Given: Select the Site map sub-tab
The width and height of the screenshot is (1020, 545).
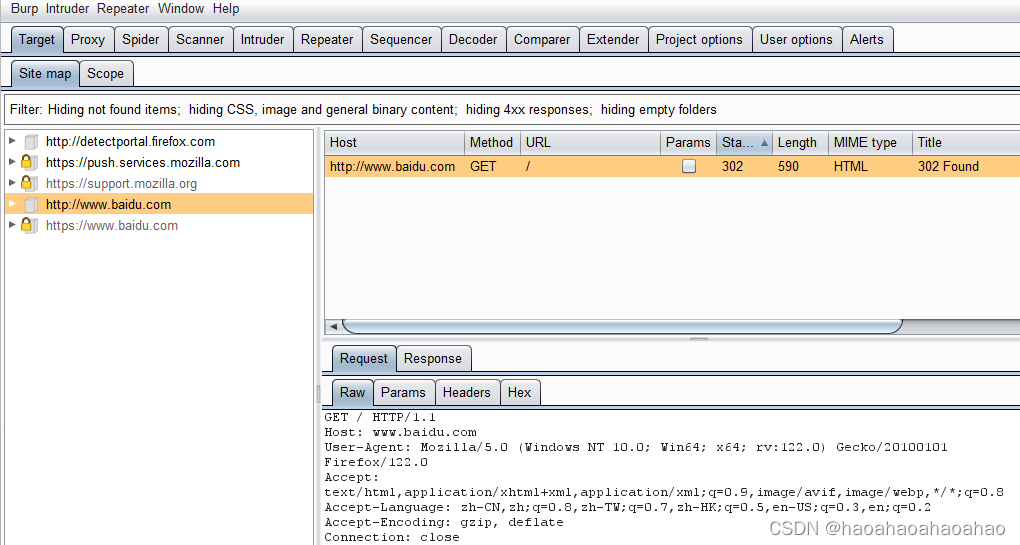Looking at the screenshot, I should (x=45, y=73).
